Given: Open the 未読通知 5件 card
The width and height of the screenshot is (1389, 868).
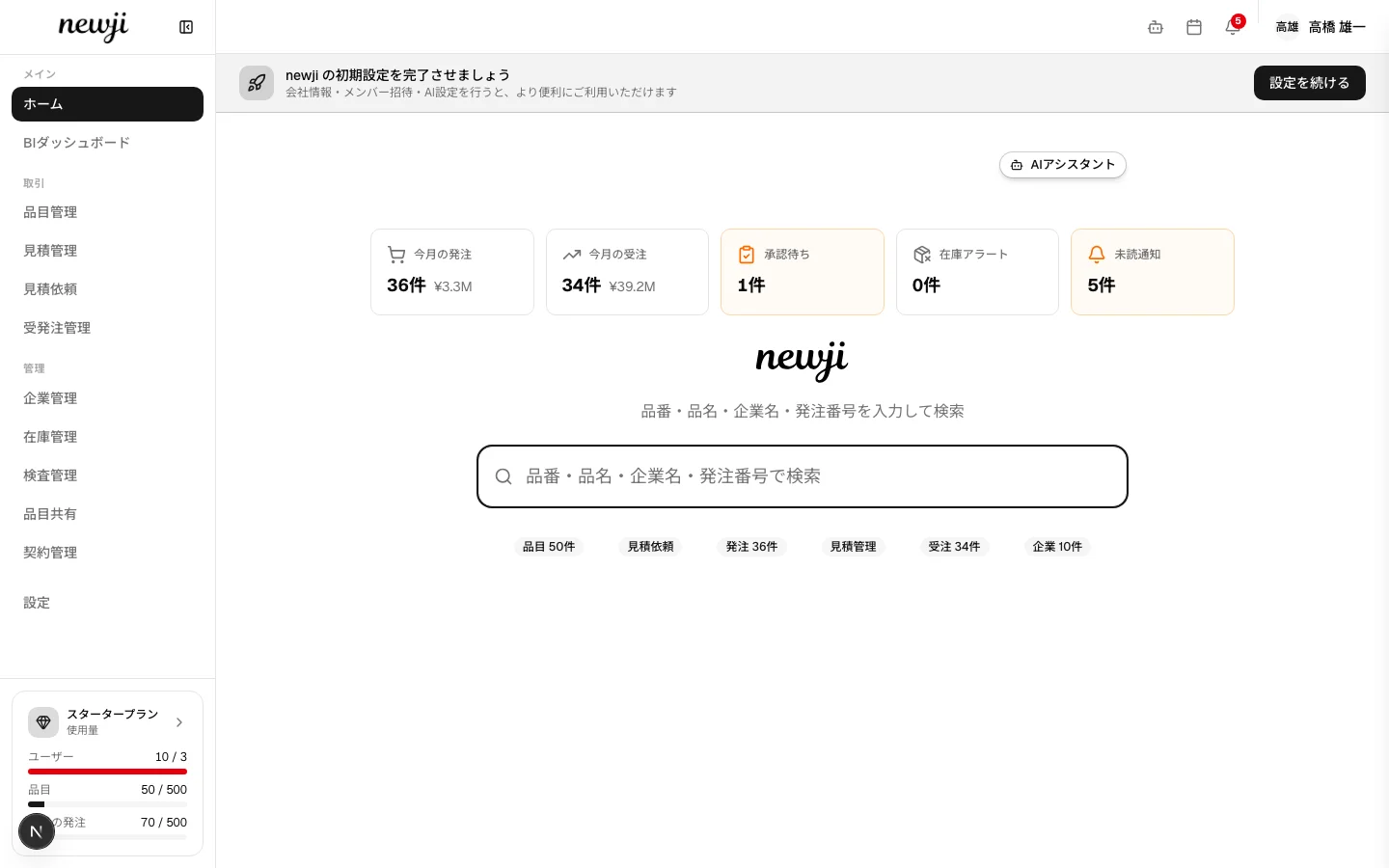Looking at the screenshot, I should click(1153, 272).
